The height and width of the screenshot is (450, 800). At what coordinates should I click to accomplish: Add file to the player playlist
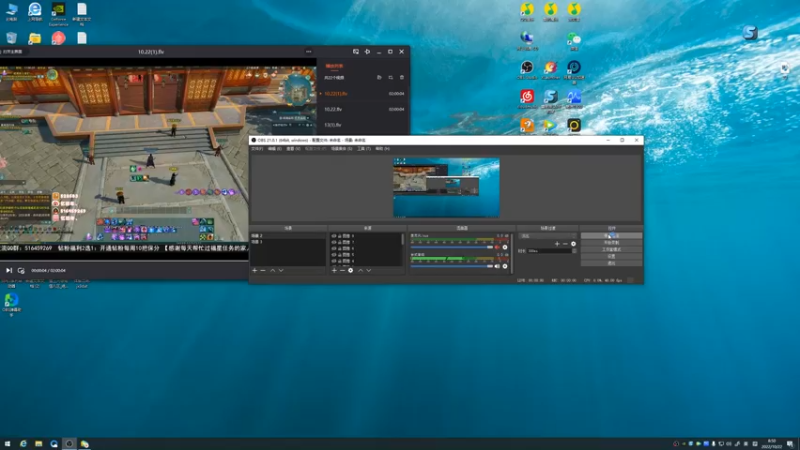379,78
